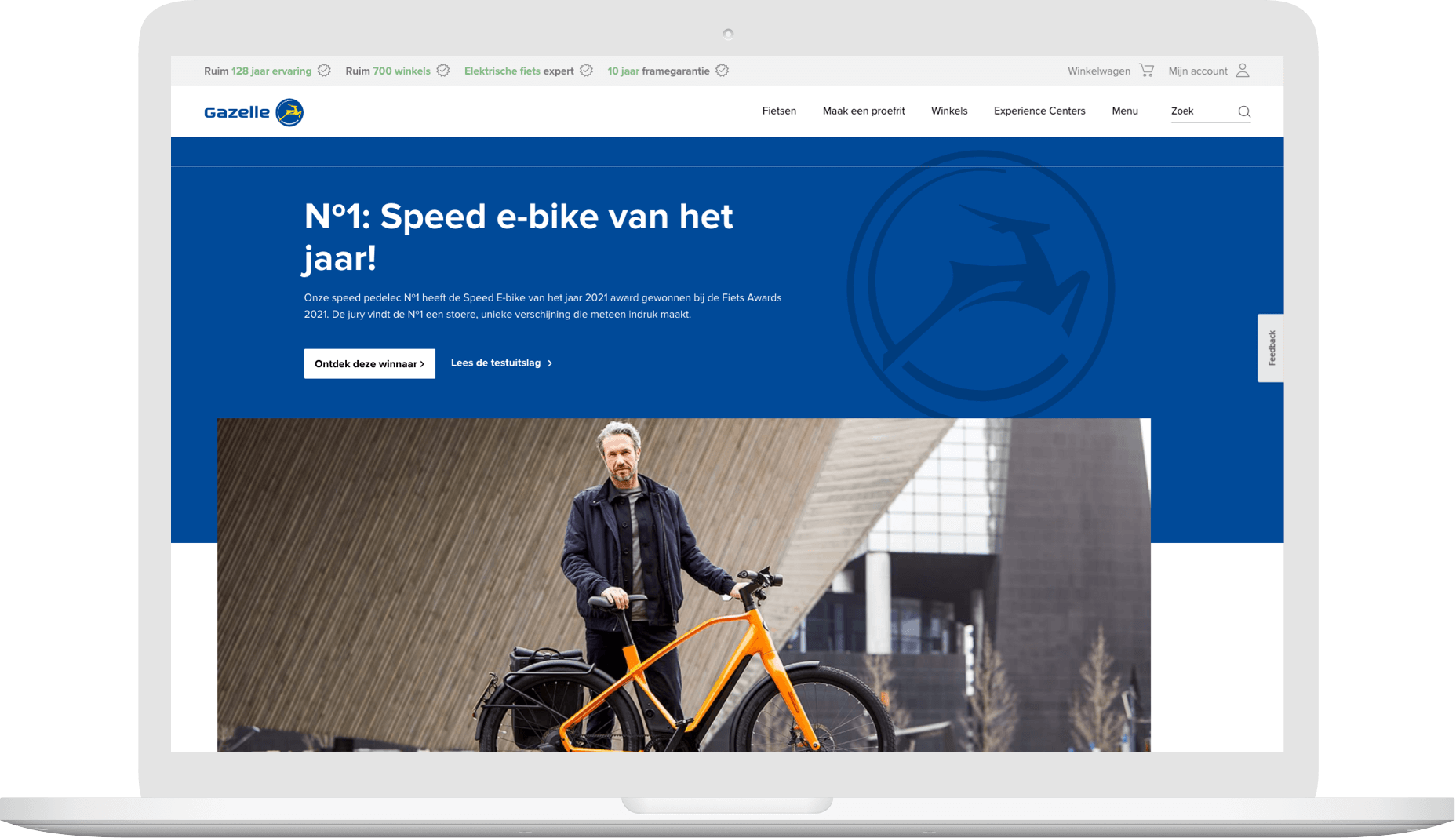Viewport: 1456px width, 838px height.
Task: Open the Fietsen navigation menu
Action: (x=779, y=111)
